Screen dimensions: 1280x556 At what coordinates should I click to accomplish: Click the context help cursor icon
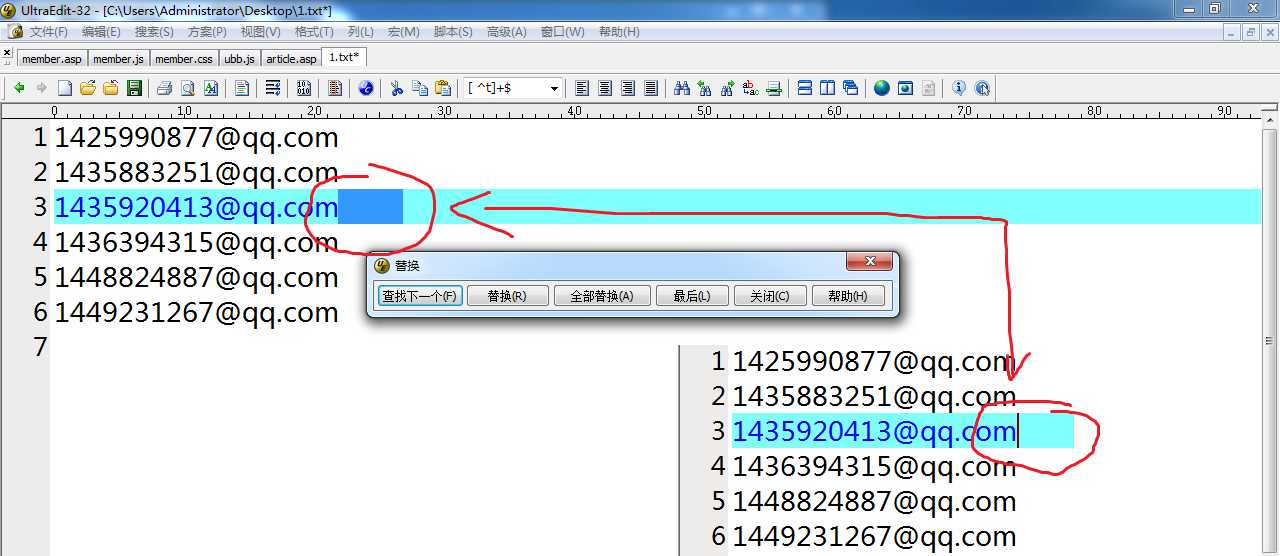coord(982,88)
